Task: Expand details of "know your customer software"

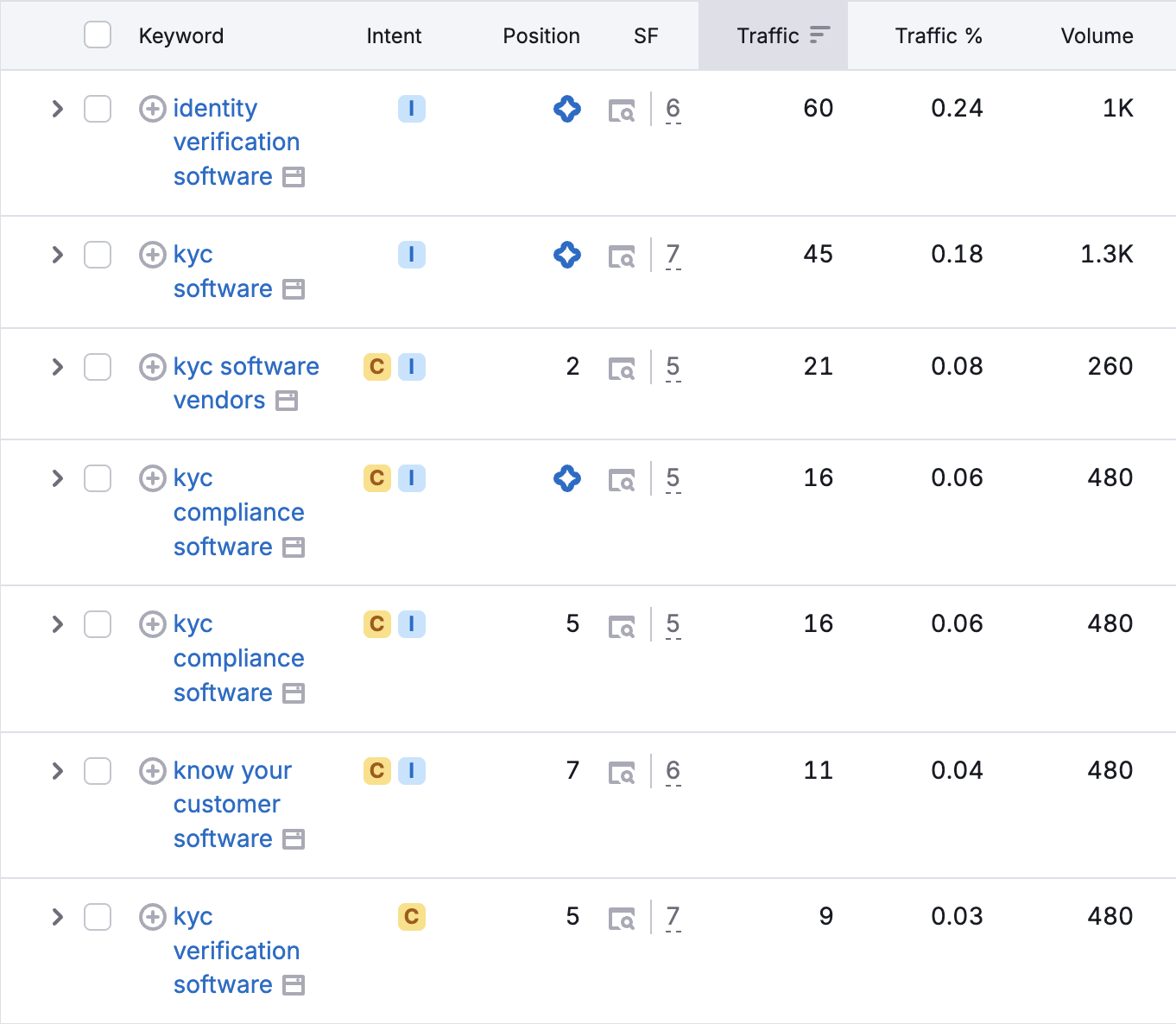Action: click(x=57, y=771)
